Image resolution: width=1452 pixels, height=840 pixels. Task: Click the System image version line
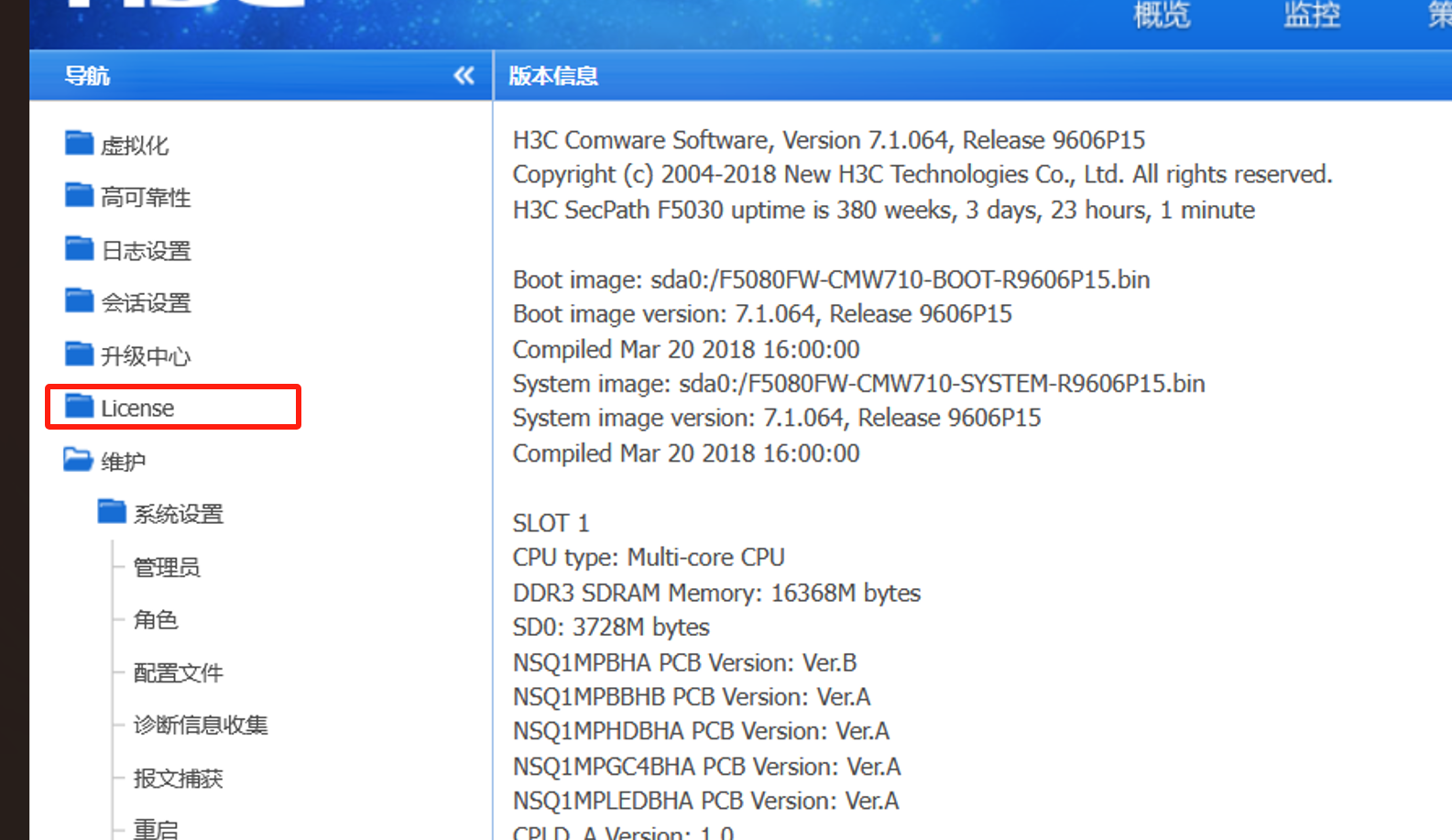point(777,418)
